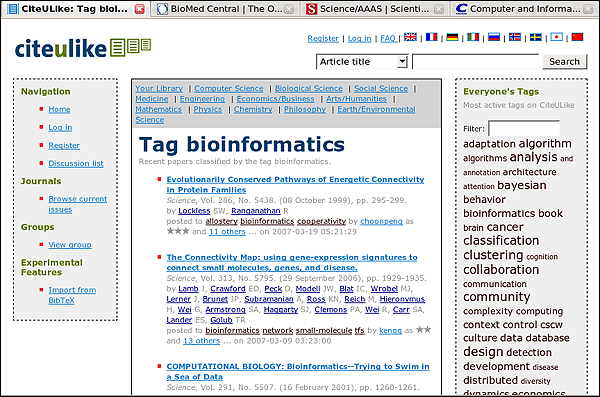
Task: Open user kengg profile link
Action: pyautogui.click(x=390, y=330)
